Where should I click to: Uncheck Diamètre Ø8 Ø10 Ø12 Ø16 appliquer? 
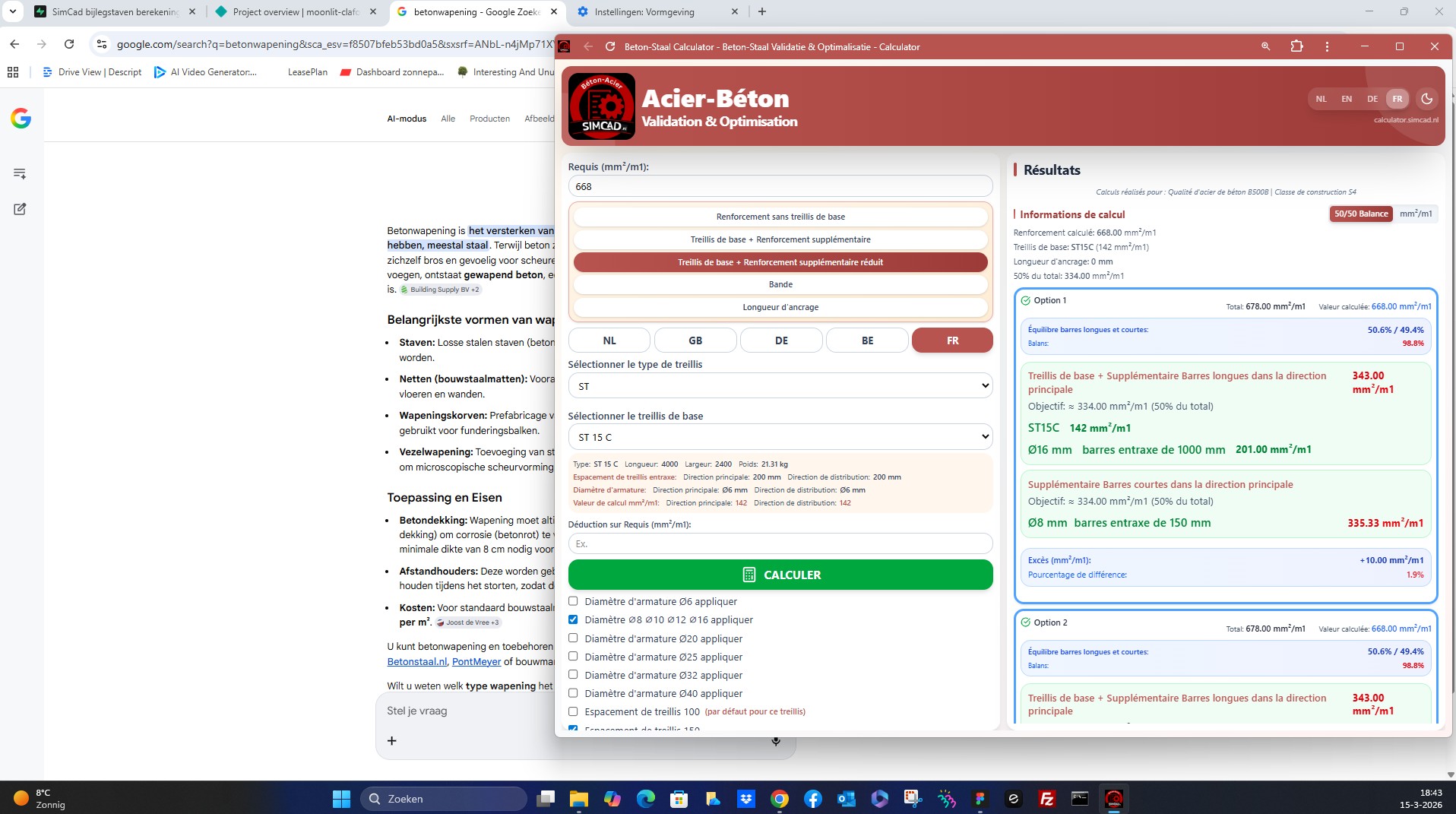[x=573, y=619]
